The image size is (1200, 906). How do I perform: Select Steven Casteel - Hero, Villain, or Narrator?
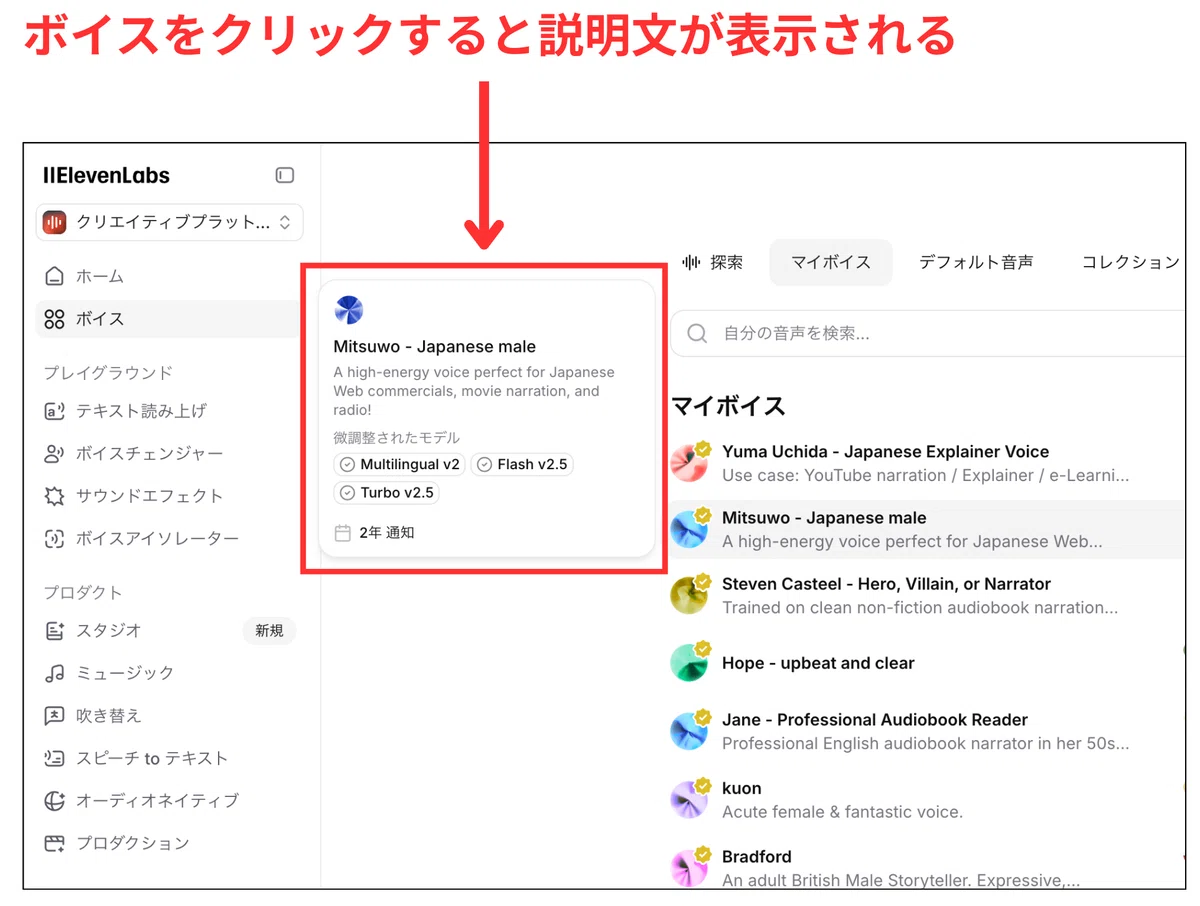point(927,595)
